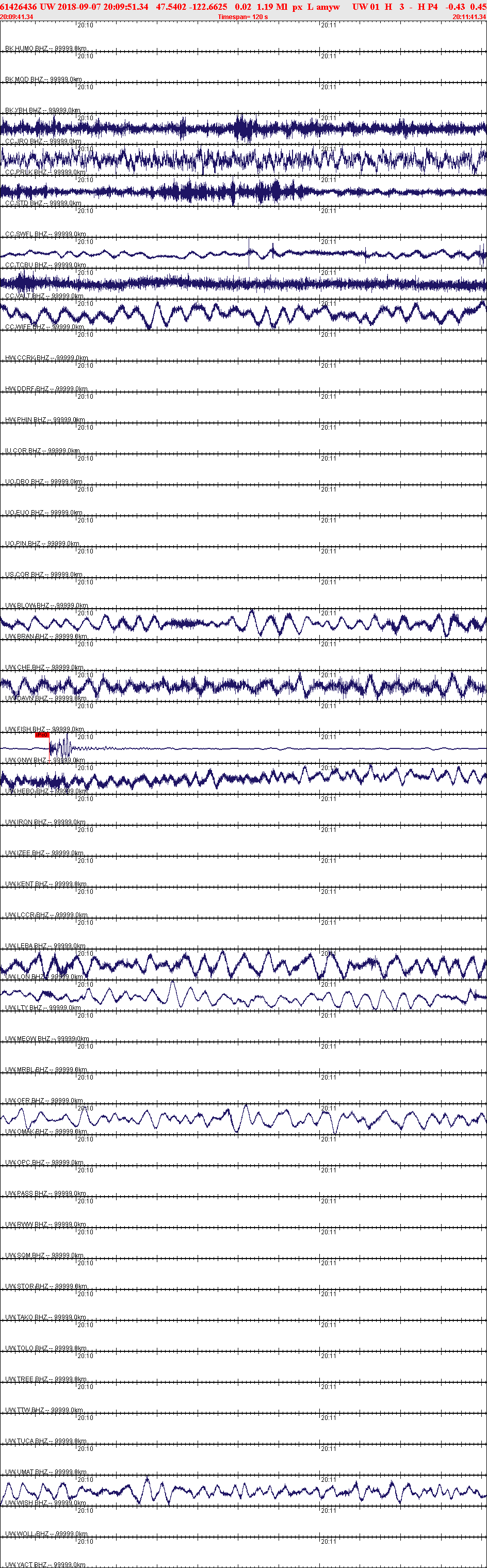Select the UW.HEBO.BHZ station label
This screenshot has width=487, height=1568.
point(45,791)
